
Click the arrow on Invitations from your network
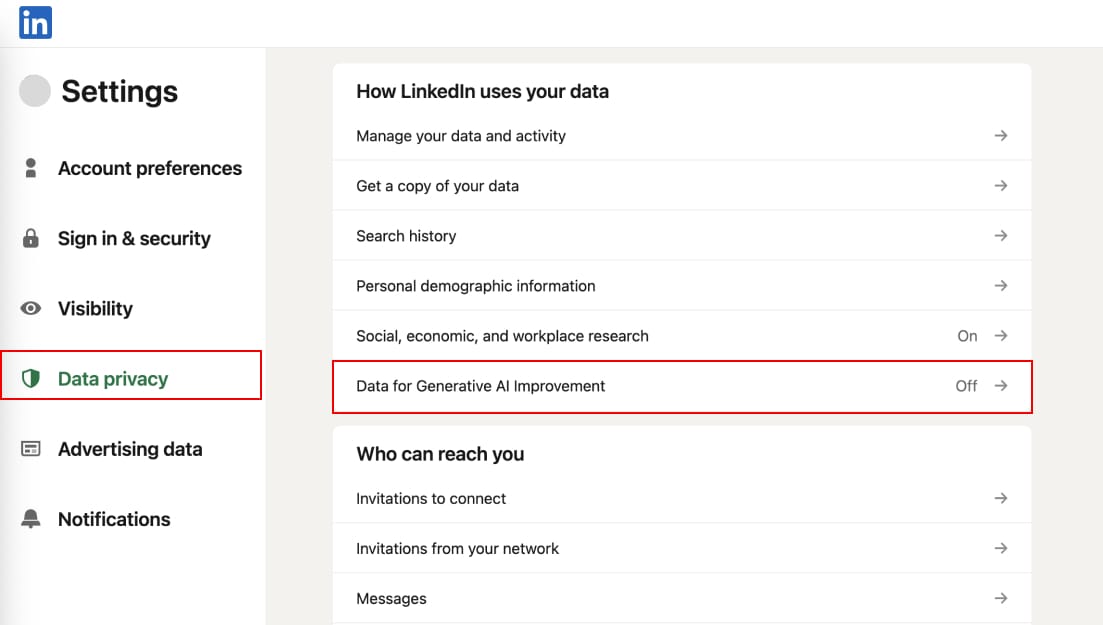point(1001,548)
